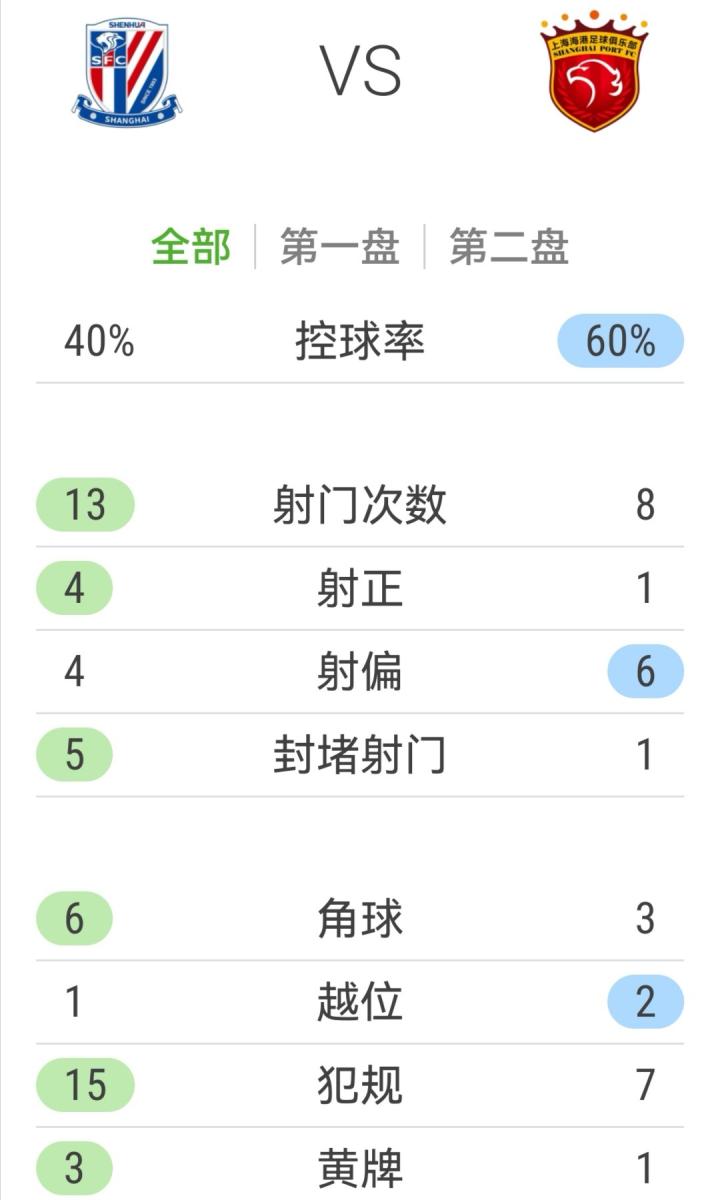Click the 封堵射门 row label

click(360, 754)
